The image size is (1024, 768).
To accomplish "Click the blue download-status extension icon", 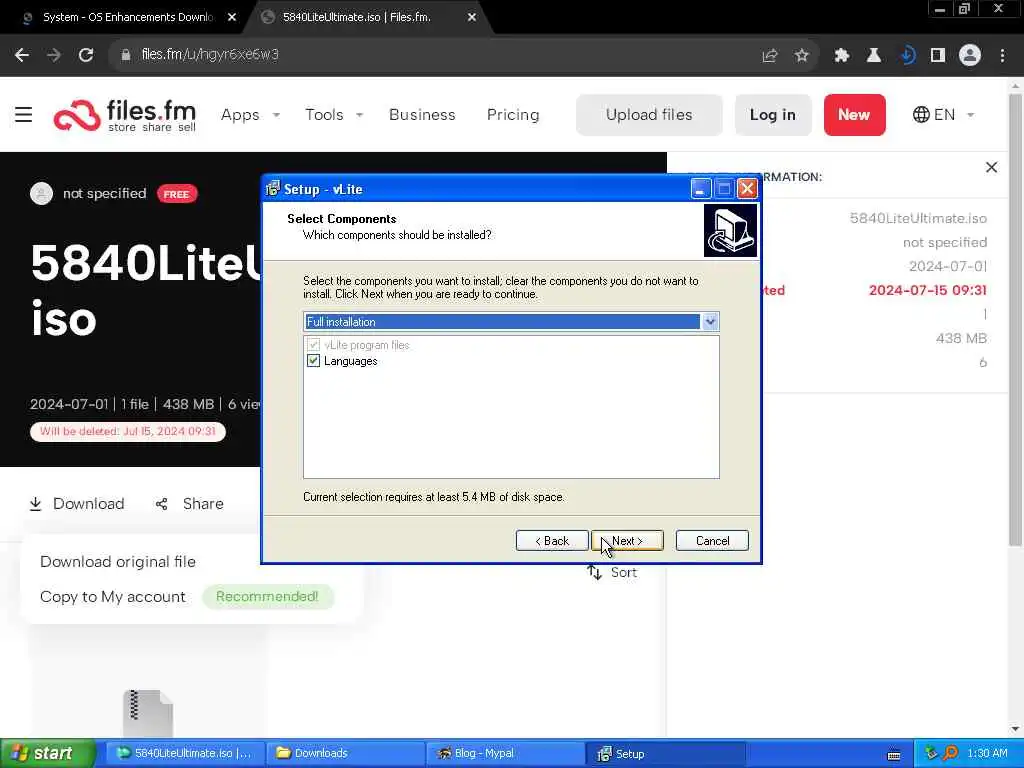I will pyautogui.click(x=906, y=56).
